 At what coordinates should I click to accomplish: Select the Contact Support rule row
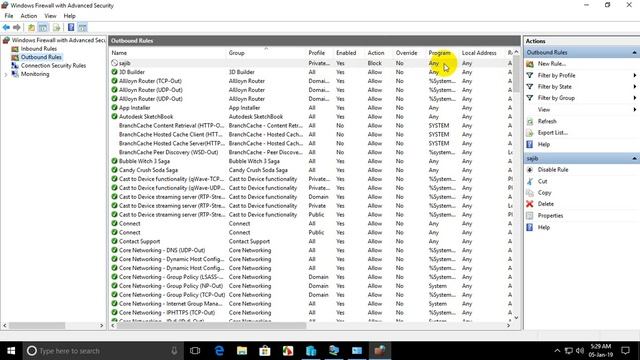point(311,241)
